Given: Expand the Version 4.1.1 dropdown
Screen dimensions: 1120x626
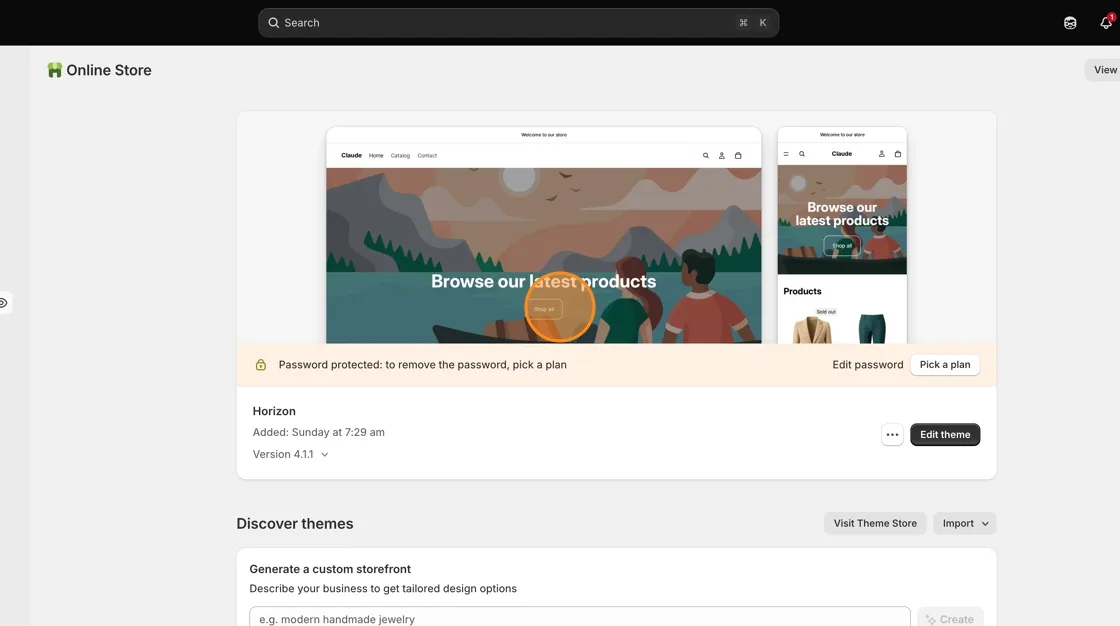Looking at the screenshot, I should point(290,454).
